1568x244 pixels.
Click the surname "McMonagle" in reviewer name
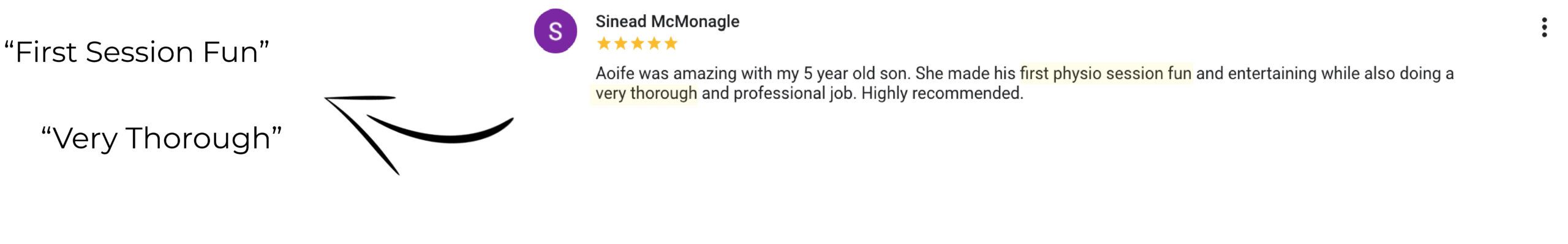click(x=695, y=21)
